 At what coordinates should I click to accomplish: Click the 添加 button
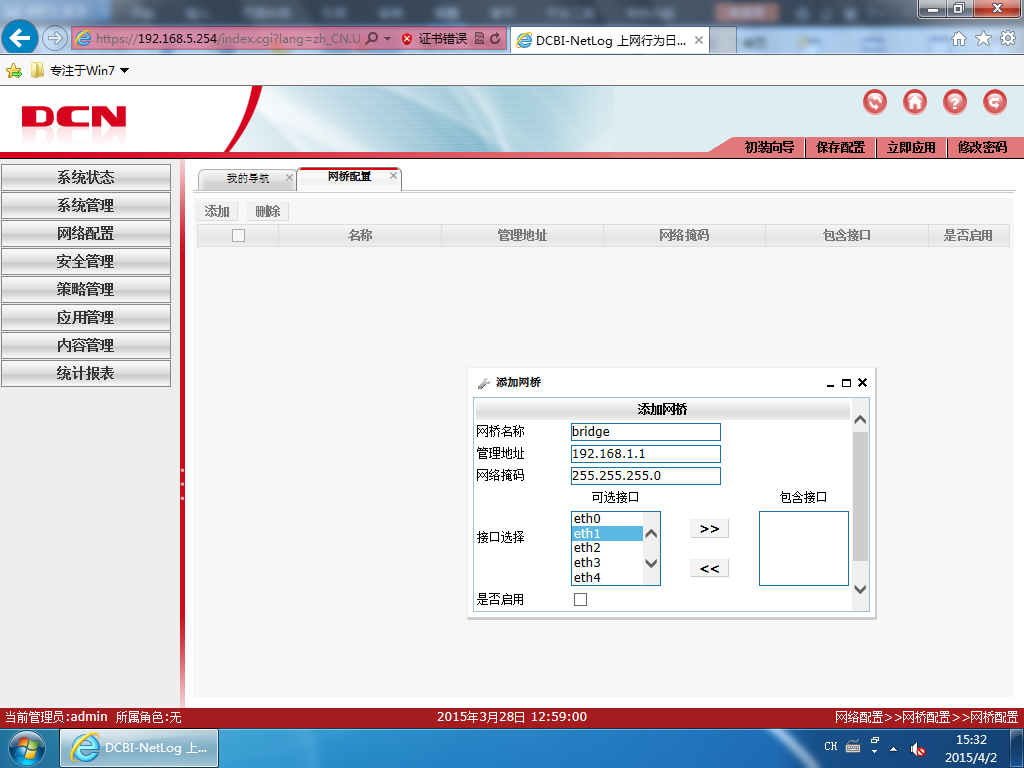[x=217, y=212]
